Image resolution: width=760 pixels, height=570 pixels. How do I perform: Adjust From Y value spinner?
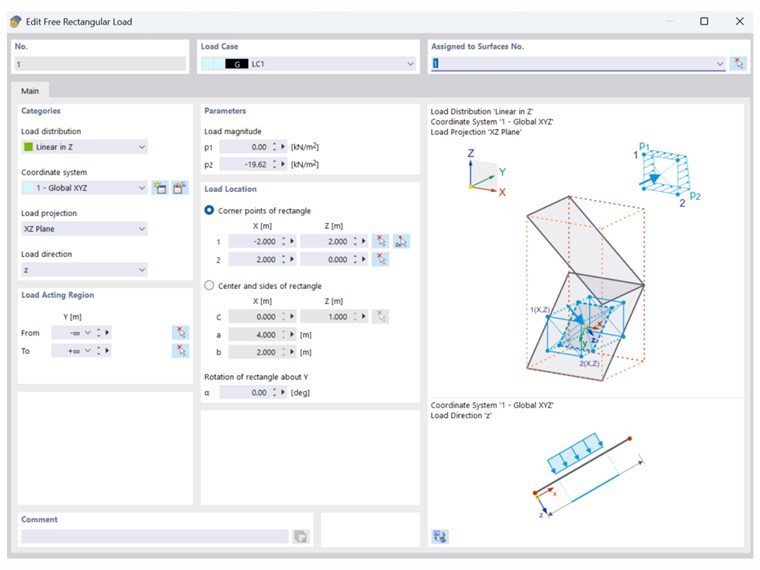tap(98, 332)
